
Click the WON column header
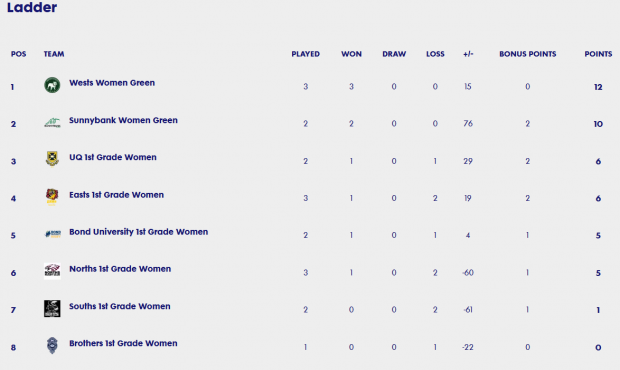tap(351, 54)
